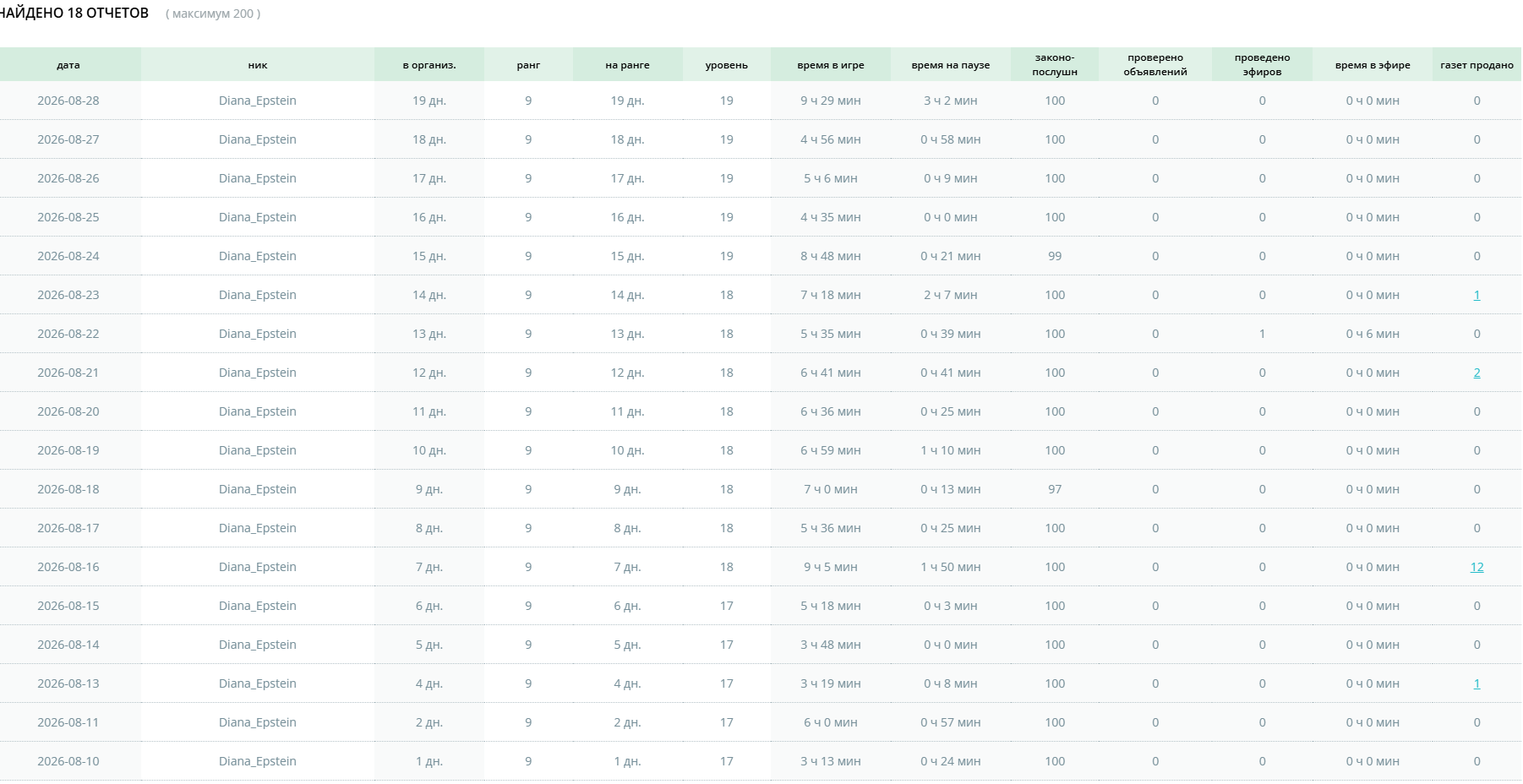1523x784 pixels.
Task: Open the 2 newspapers sold link
Action: pyautogui.click(x=1477, y=373)
